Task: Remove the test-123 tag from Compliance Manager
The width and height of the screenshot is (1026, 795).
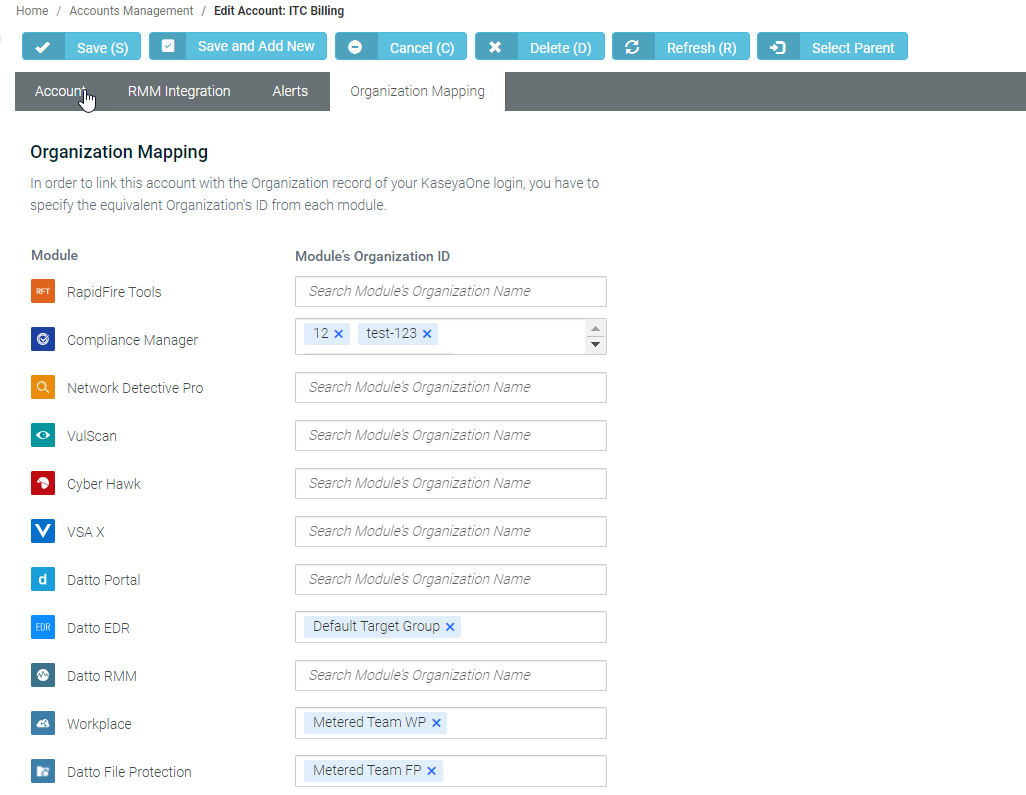Action: pos(427,334)
